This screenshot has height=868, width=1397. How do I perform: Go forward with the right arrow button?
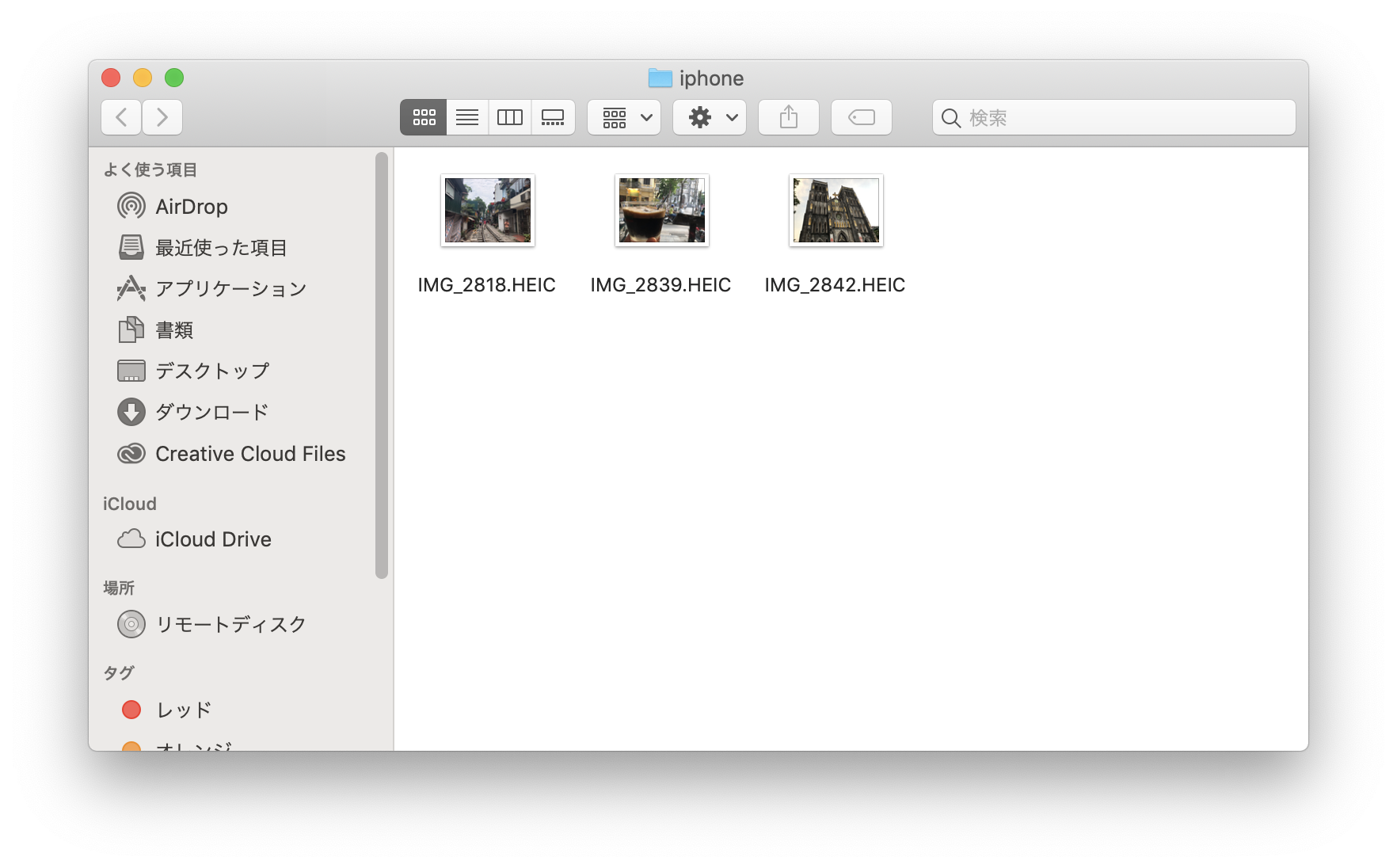(x=162, y=117)
